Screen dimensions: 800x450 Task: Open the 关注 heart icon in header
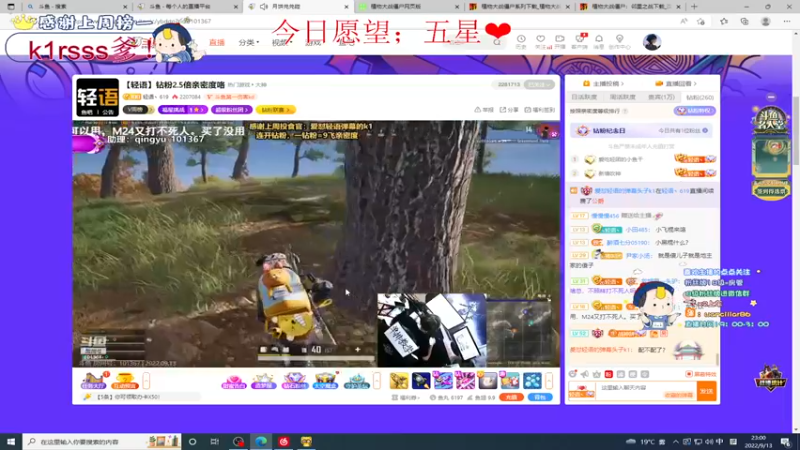pyautogui.click(x=541, y=41)
